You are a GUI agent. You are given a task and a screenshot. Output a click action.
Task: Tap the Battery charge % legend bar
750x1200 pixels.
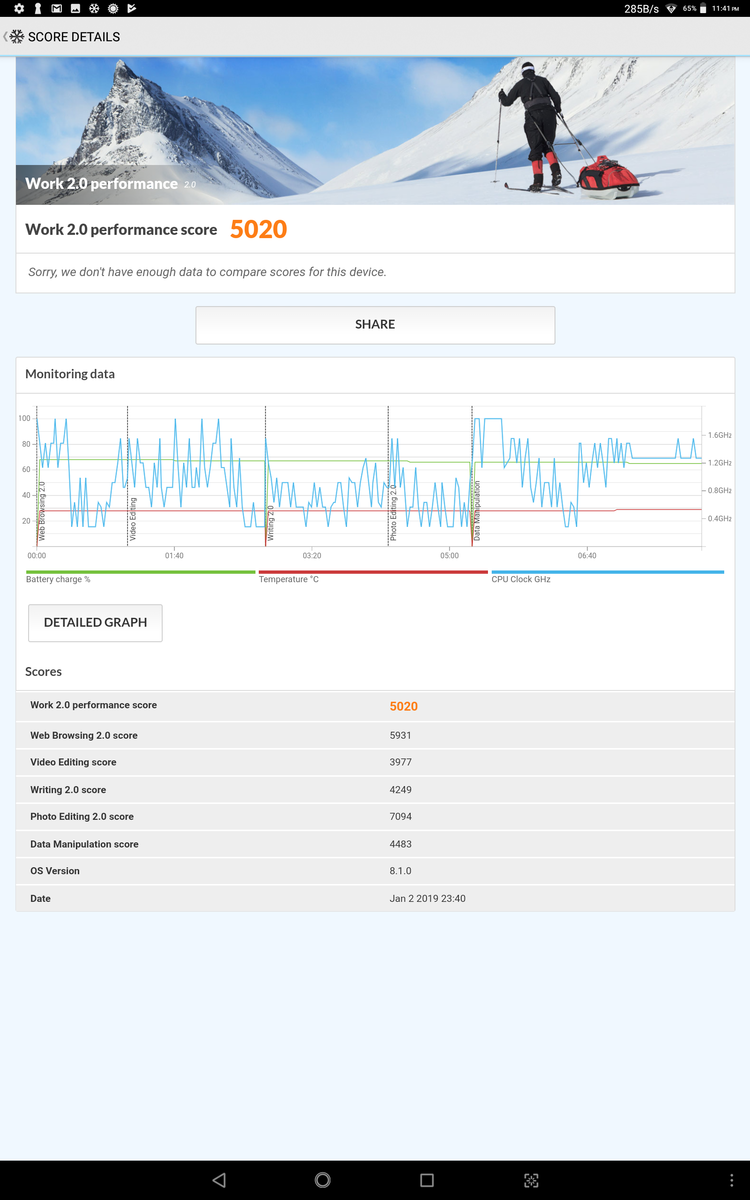[140, 573]
